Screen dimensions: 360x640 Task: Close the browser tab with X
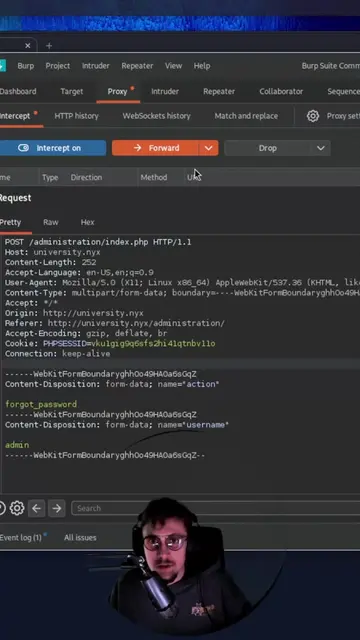coord(27,46)
